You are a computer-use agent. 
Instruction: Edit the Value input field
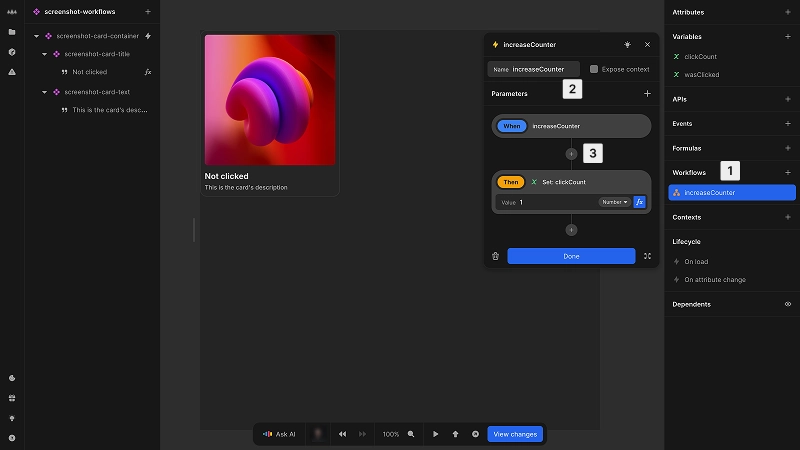click(546, 202)
